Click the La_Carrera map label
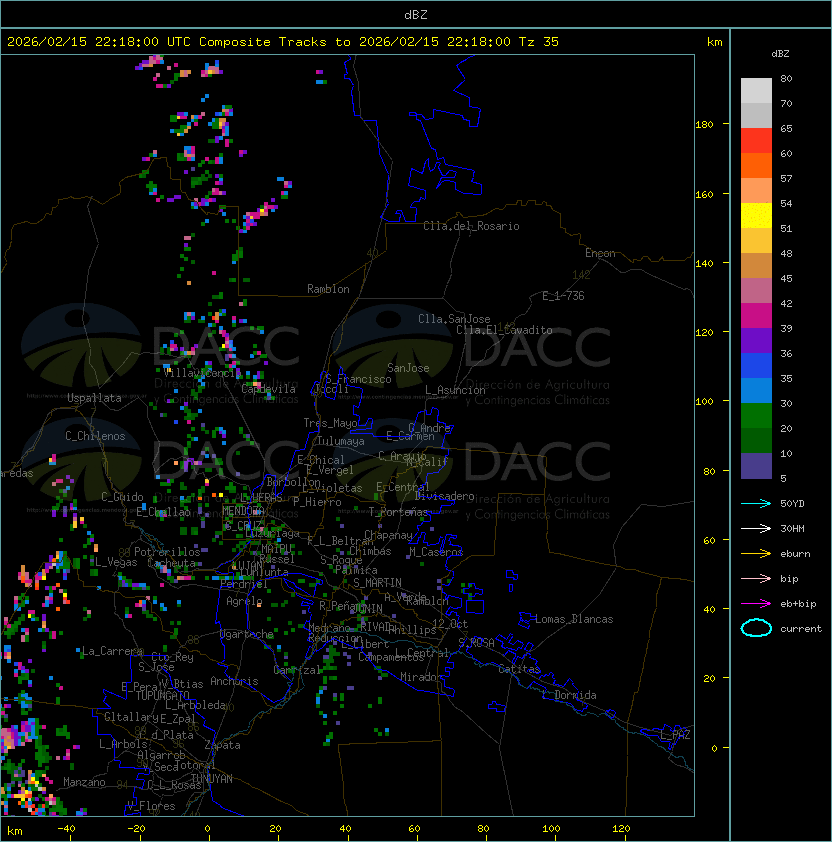The height and width of the screenshot is (842, 832). [x=110, y=651]
